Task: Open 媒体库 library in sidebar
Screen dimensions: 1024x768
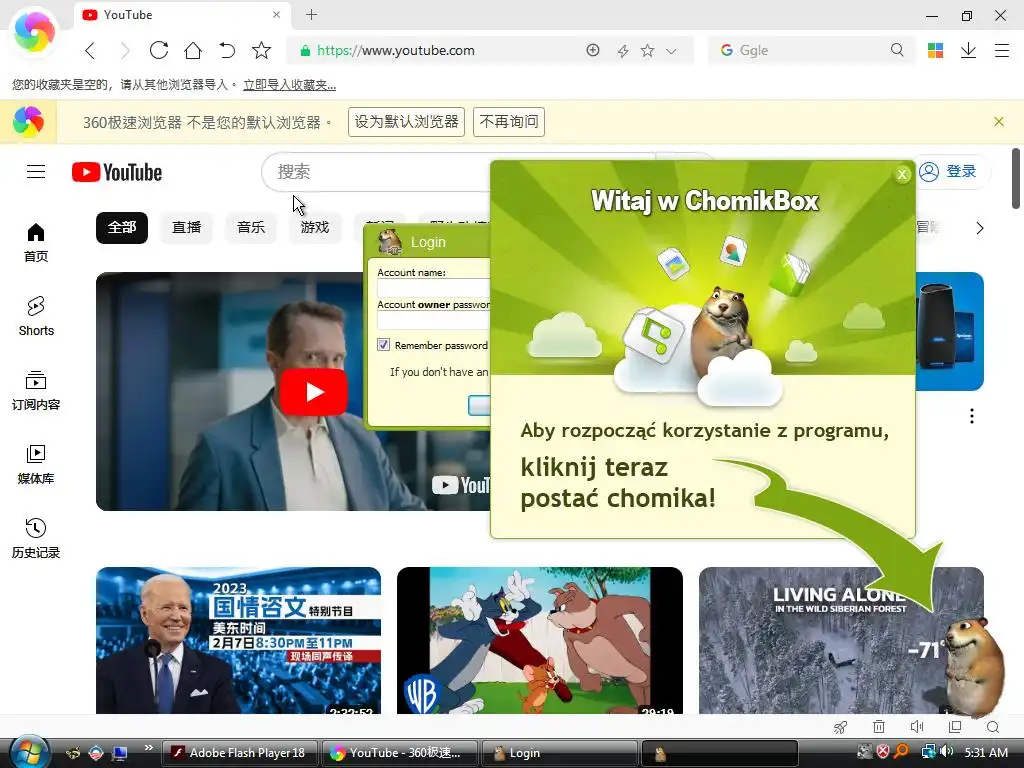Action: [x=36, y=464]
